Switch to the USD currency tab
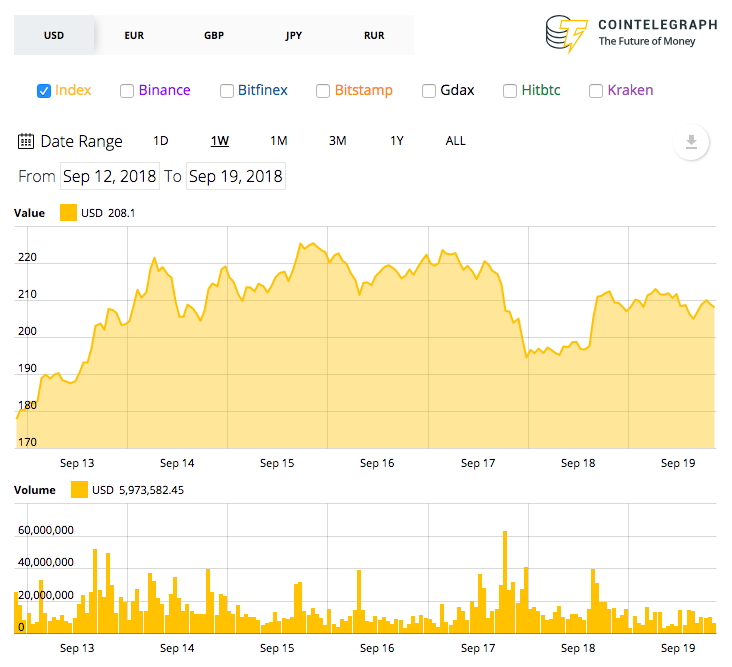 [x=54, y=35]
